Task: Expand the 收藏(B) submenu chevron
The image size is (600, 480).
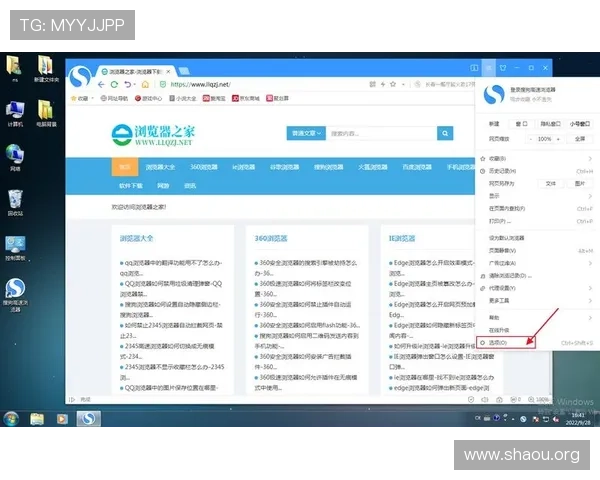Action: [x=590, y=158]
